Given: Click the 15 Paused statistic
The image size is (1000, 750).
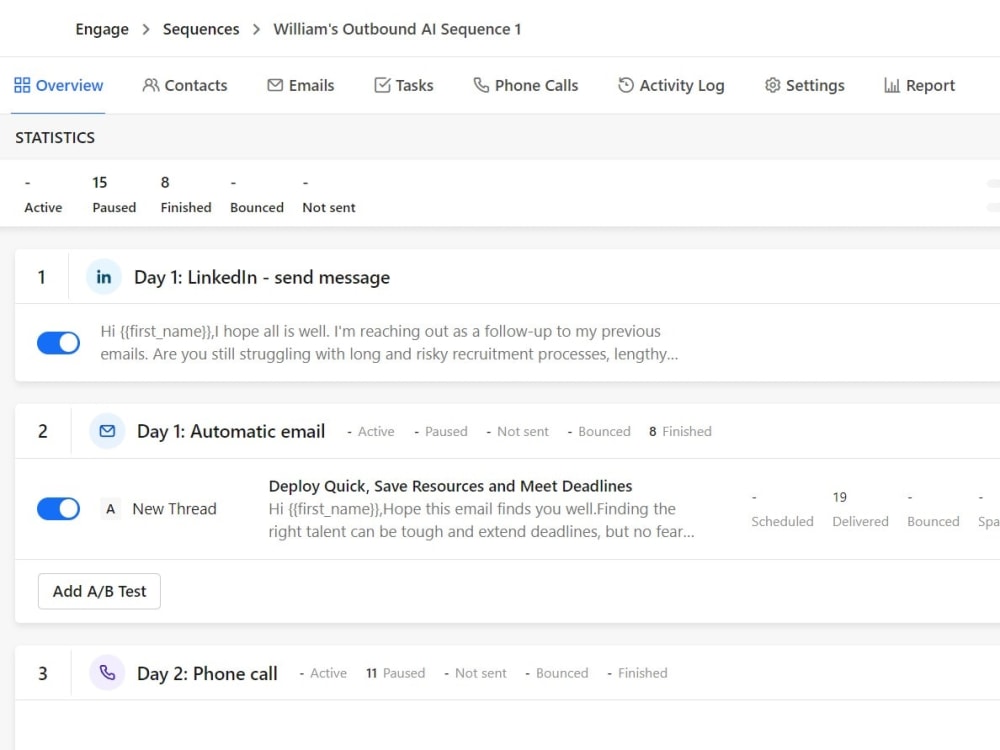Looking at the screenshot, I should 114,195.
